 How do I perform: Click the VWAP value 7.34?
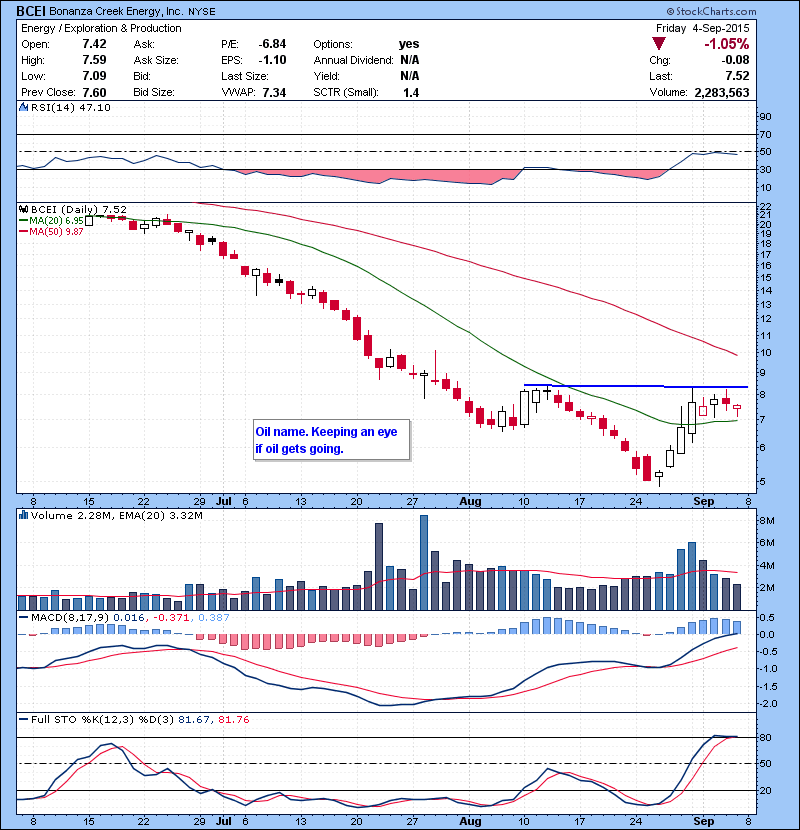274,92
